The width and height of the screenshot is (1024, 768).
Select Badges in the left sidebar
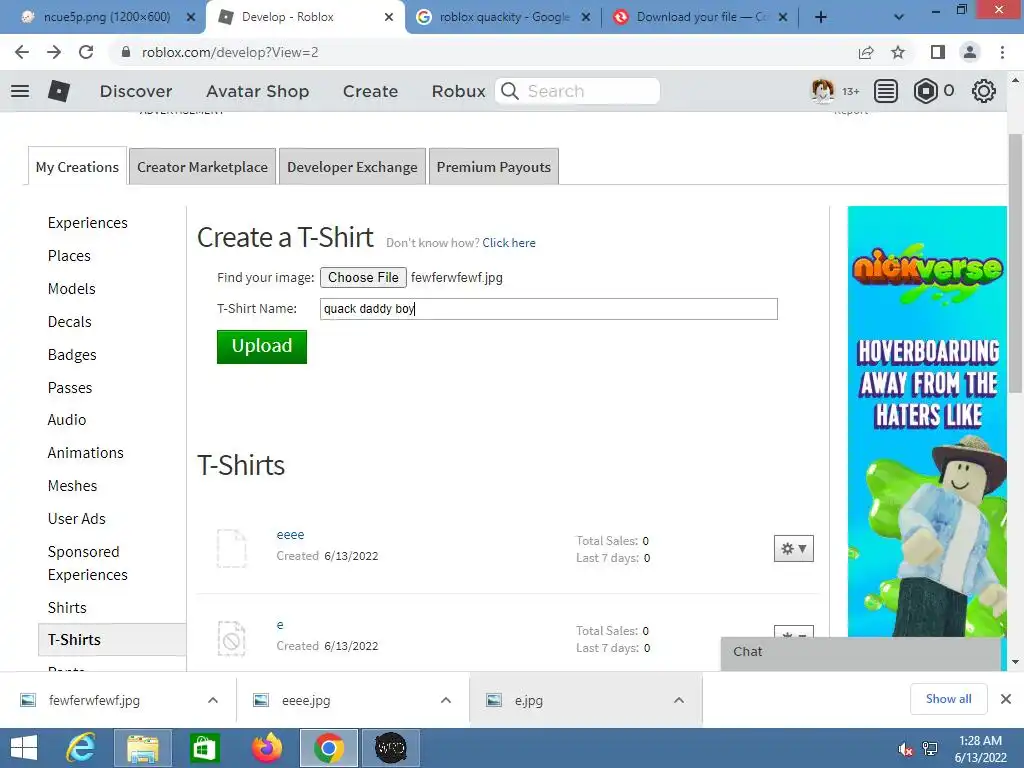click(72, 355)
